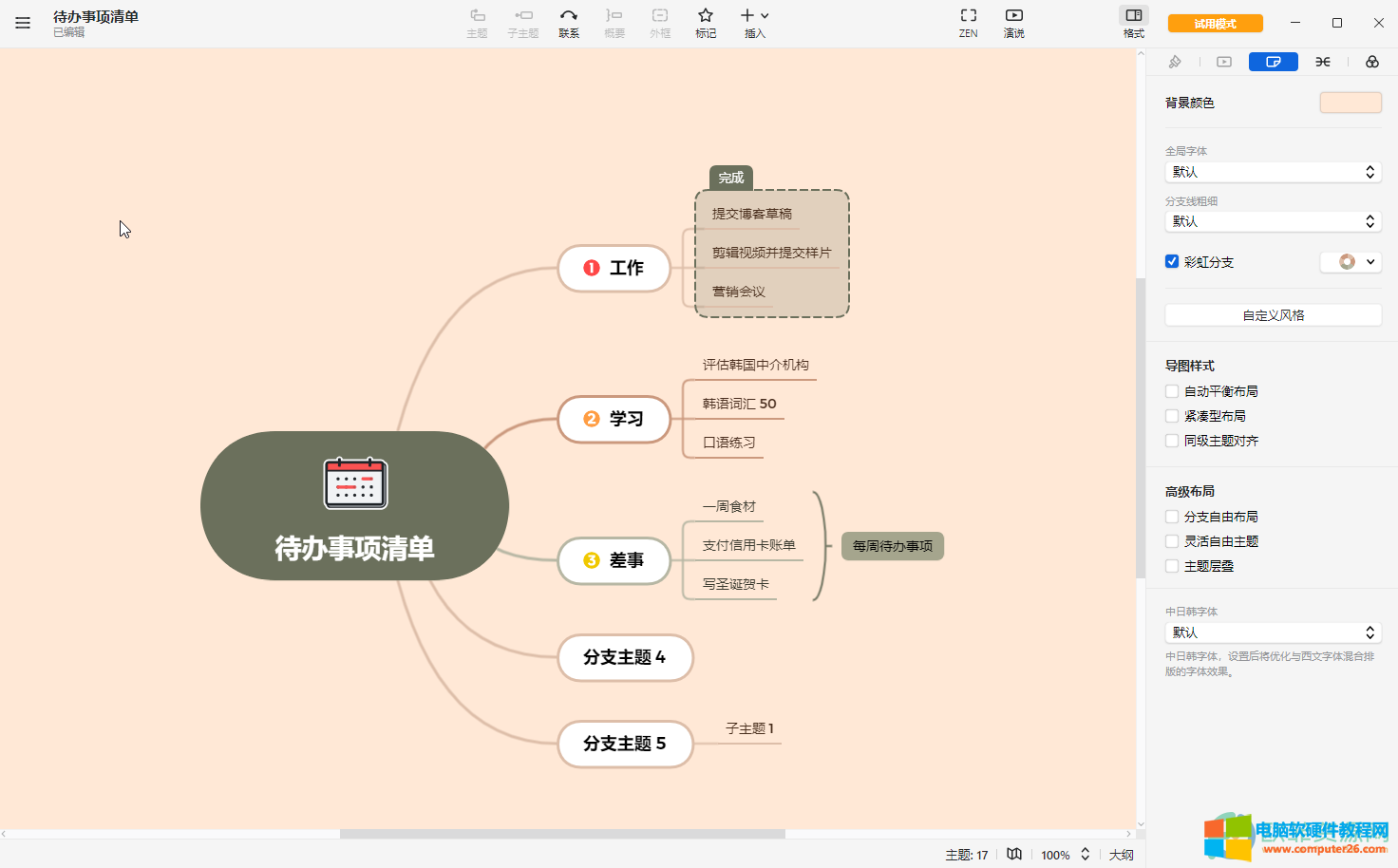The image size is (1398, 868).
Task: Select the 营销会议 subtopic
Action: pos(739,292)
